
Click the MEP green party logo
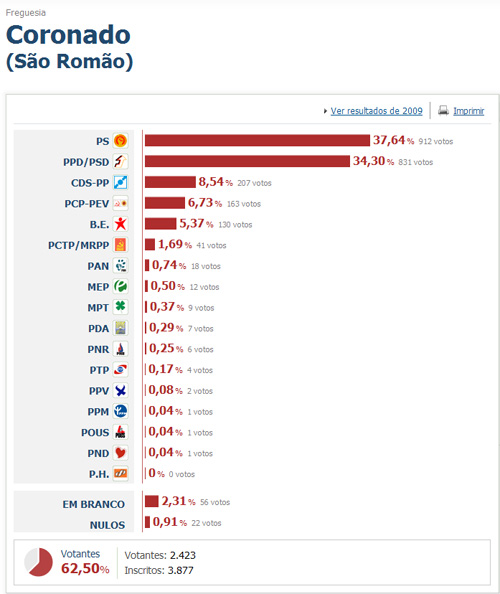click(120, 286)
